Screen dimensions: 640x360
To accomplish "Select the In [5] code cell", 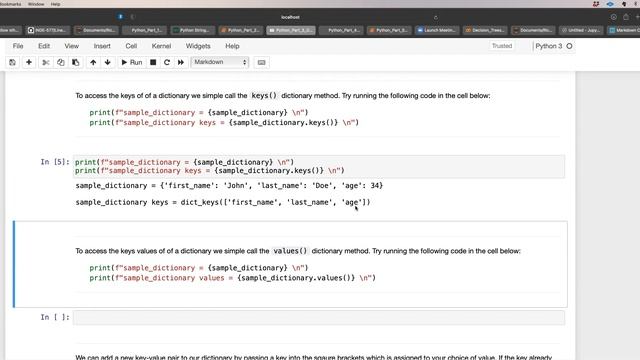I will [319, 167].
